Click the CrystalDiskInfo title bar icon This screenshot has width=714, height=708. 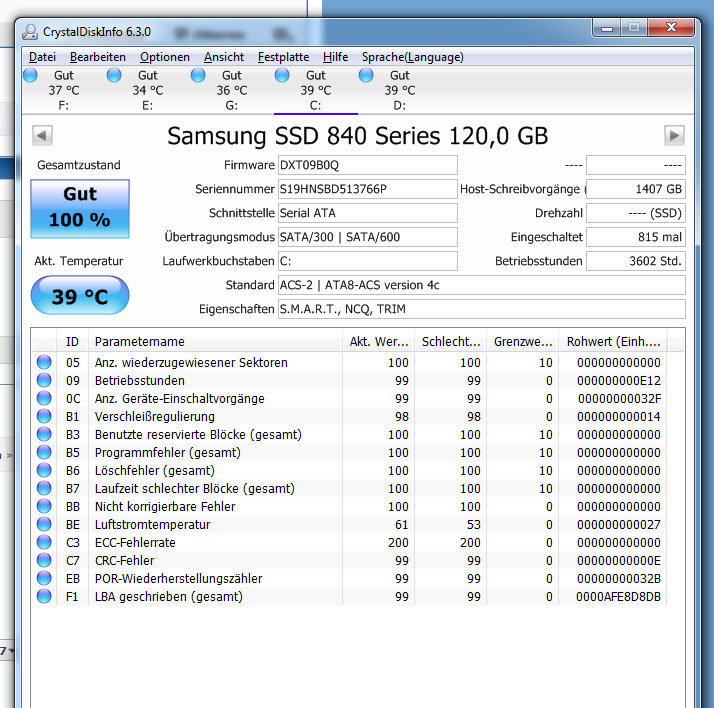(30, 32)
